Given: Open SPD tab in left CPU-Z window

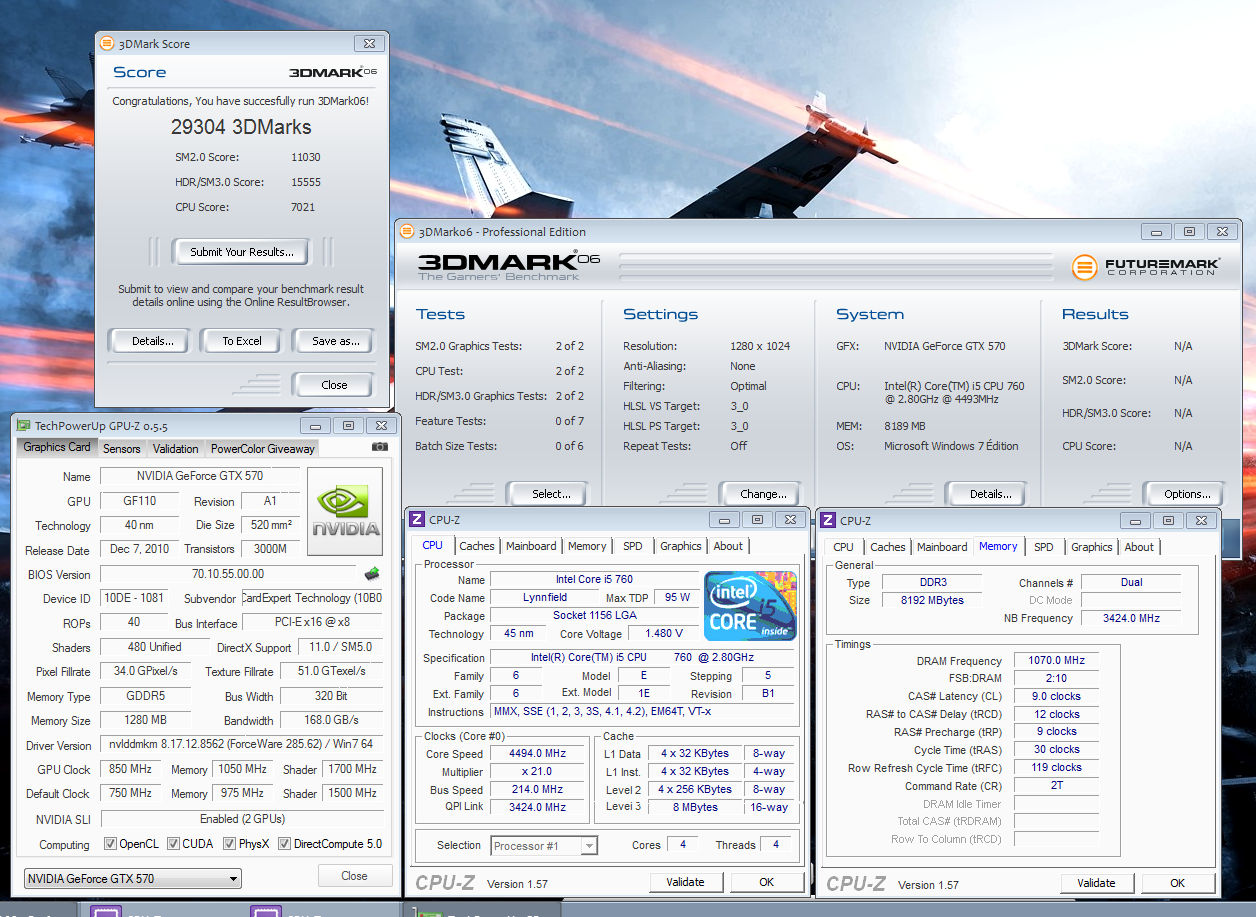Looking at the screenshot, I should pyautogui.click(x=633, y=546).
